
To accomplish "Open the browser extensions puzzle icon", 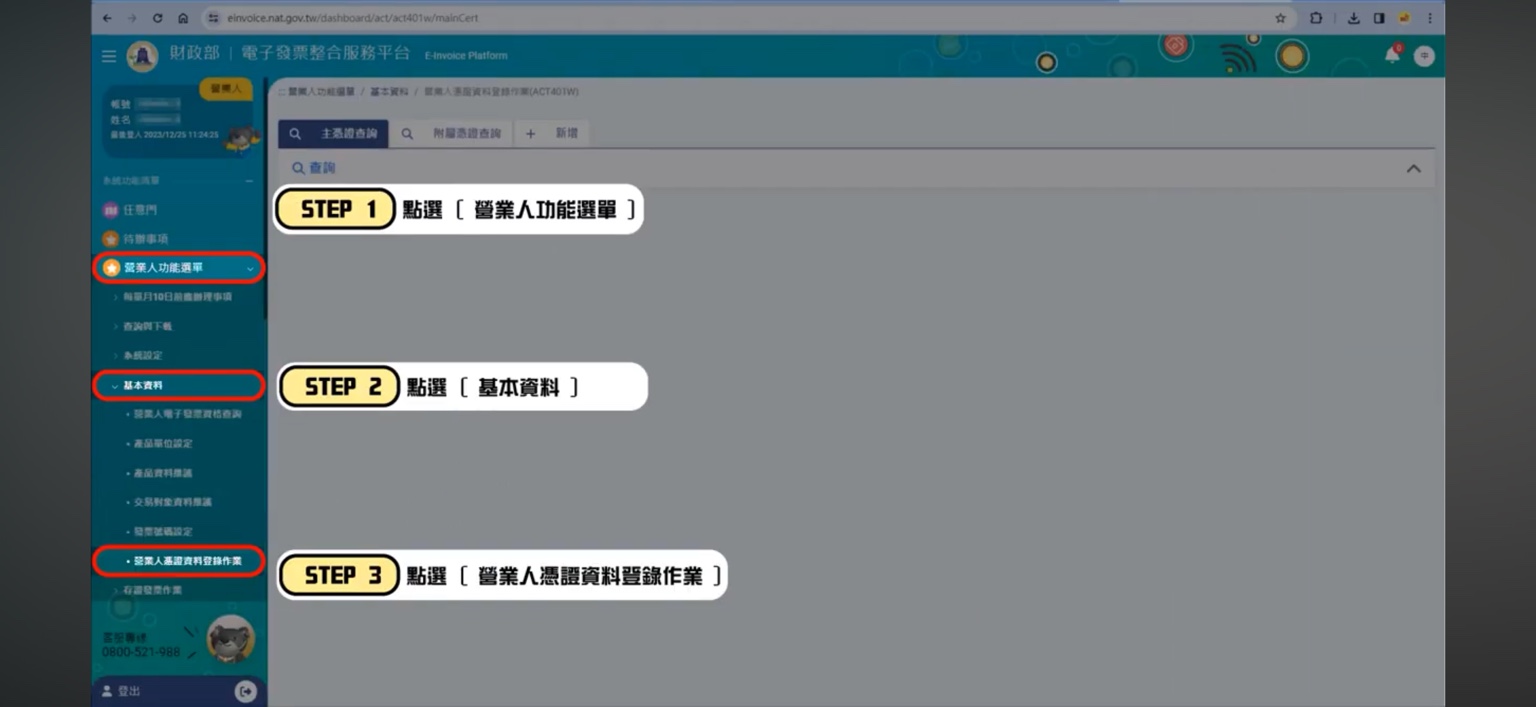I will pyautogui.click(x=1316, y=18).
